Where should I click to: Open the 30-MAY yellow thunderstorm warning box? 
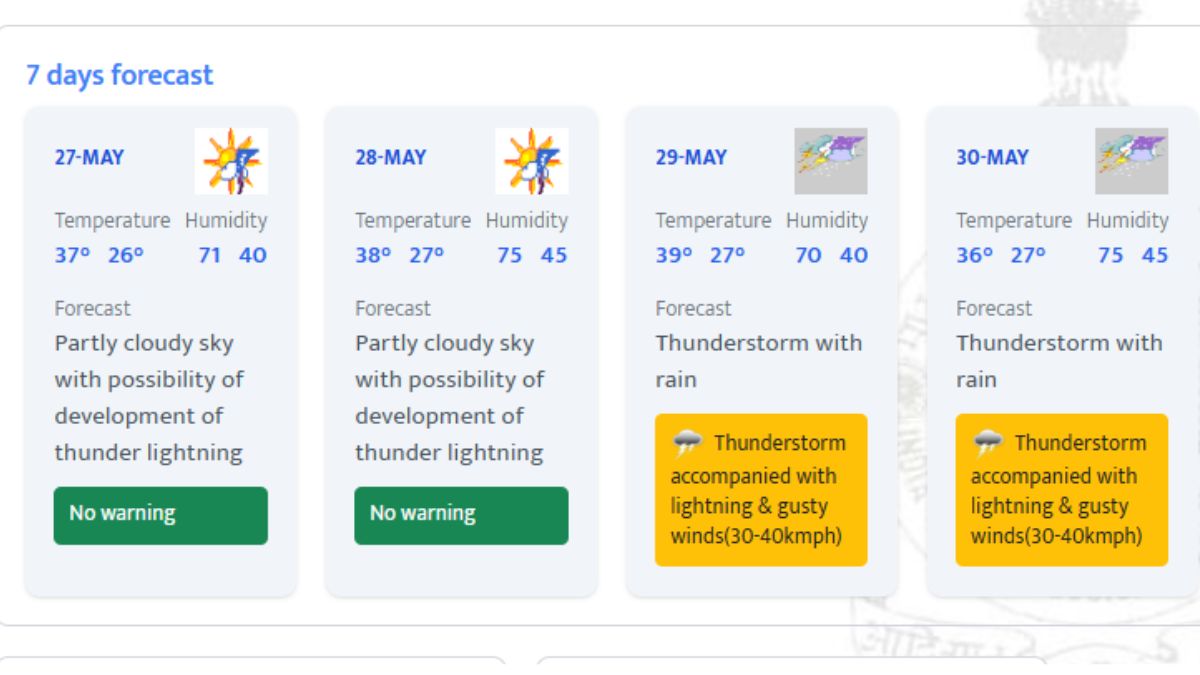(1061, 490)
